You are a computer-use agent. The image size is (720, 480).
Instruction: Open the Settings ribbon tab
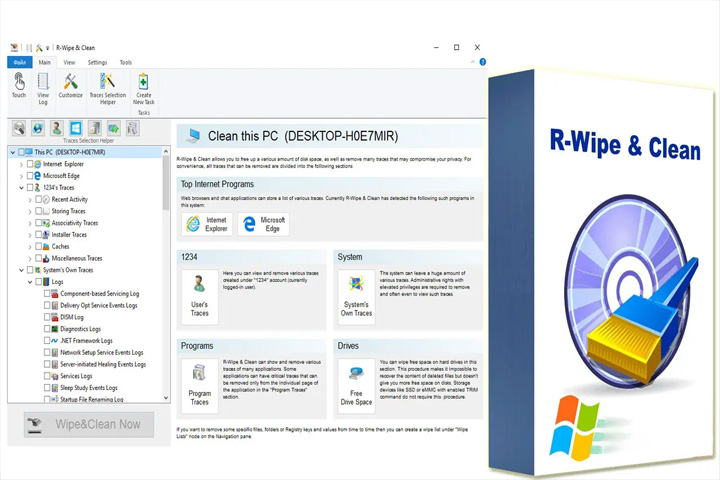[x=97, y=62]
